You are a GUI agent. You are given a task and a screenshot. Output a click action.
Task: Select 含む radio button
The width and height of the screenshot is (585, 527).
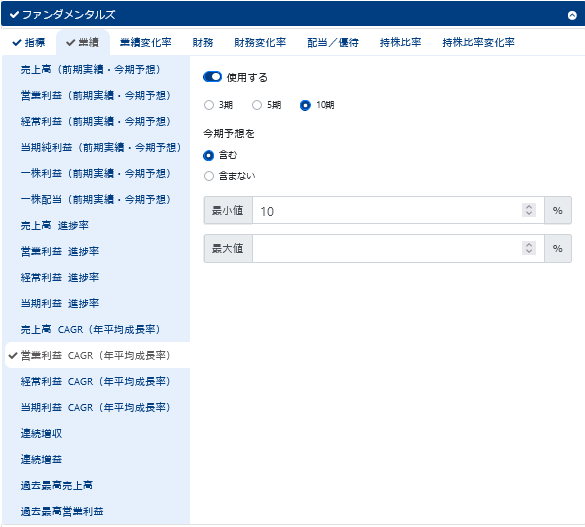coord(209,155)
